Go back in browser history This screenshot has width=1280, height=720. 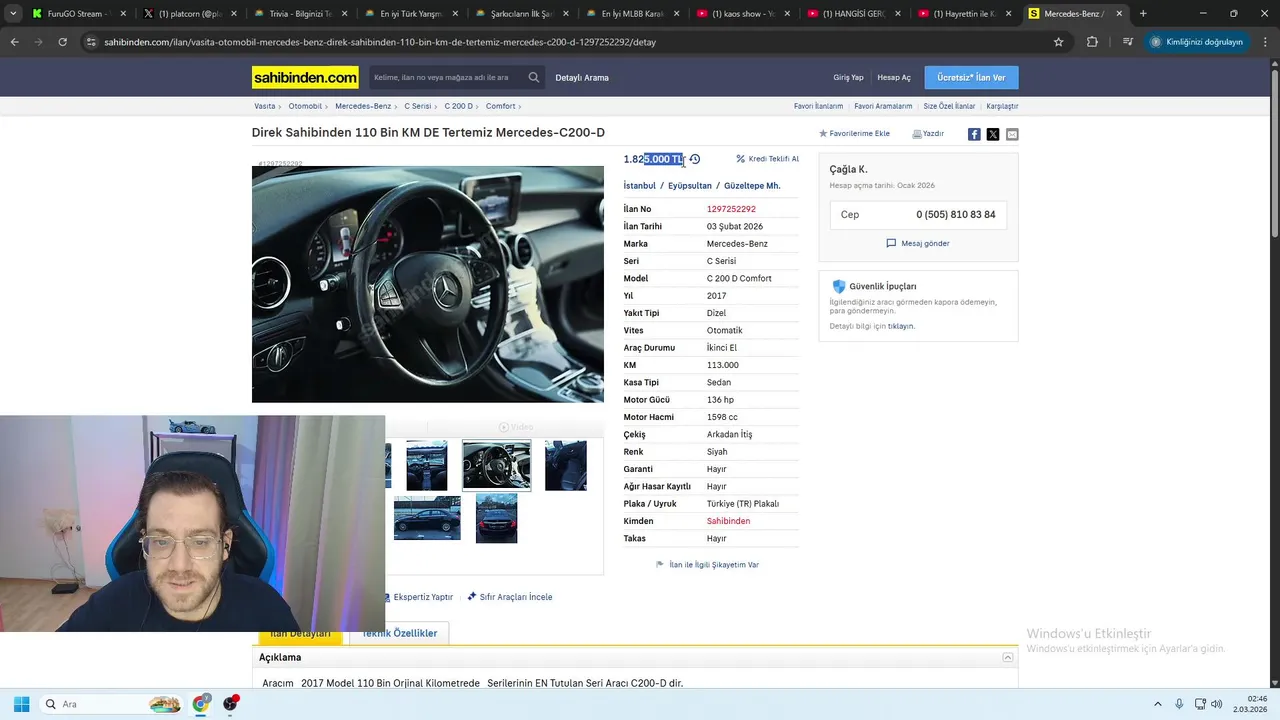tap(14, 42)
